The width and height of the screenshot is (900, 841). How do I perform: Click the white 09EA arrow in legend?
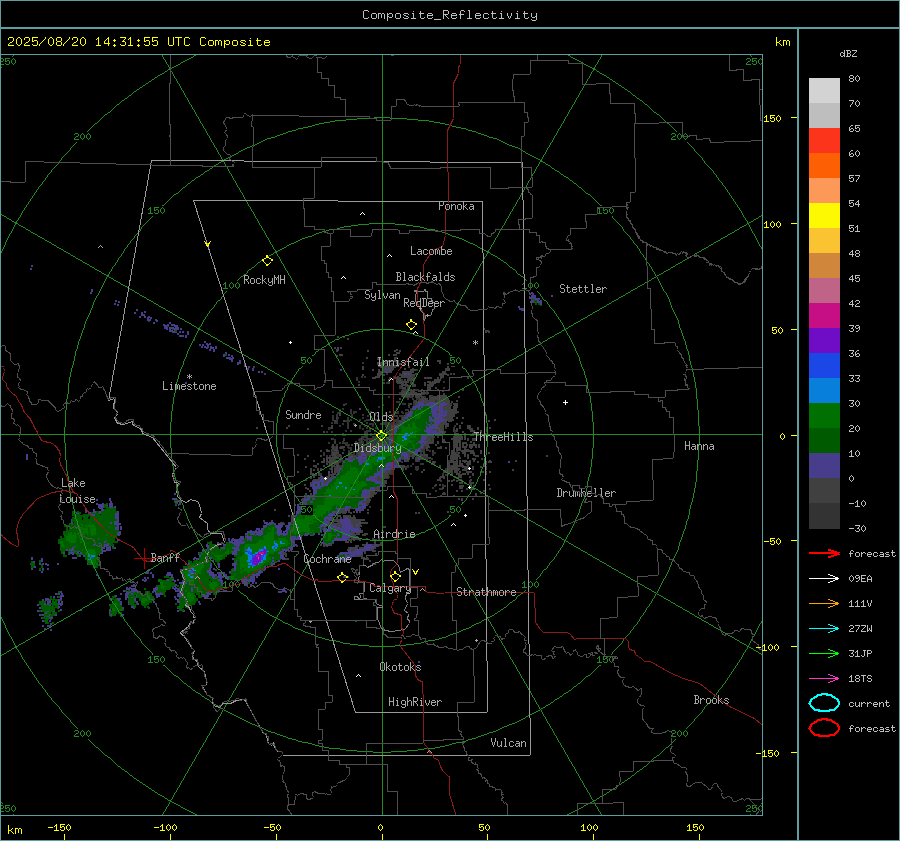click(824, 579)
